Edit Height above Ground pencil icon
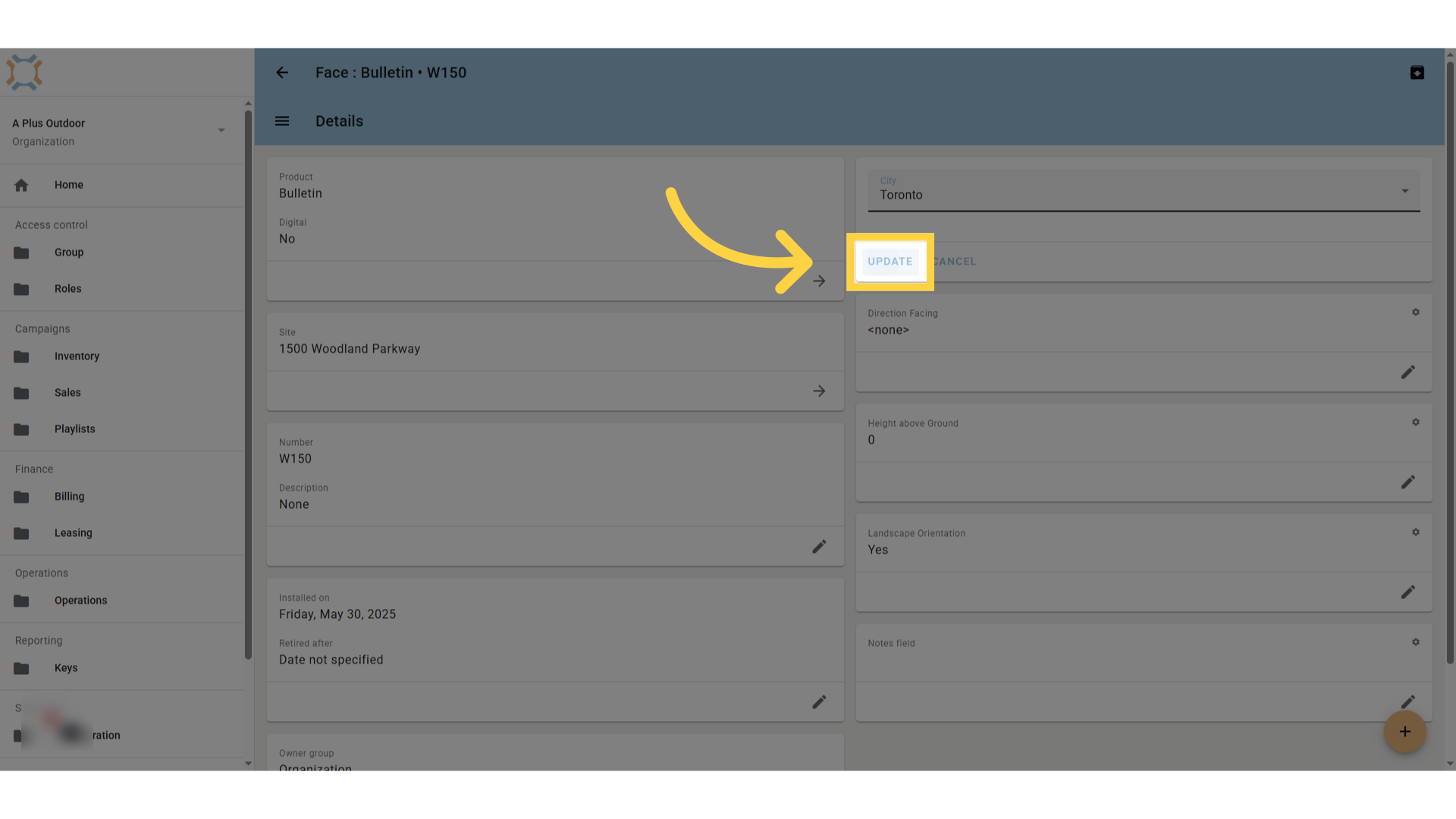This screenshot has height=819, width=1456. coord(1408,482)
